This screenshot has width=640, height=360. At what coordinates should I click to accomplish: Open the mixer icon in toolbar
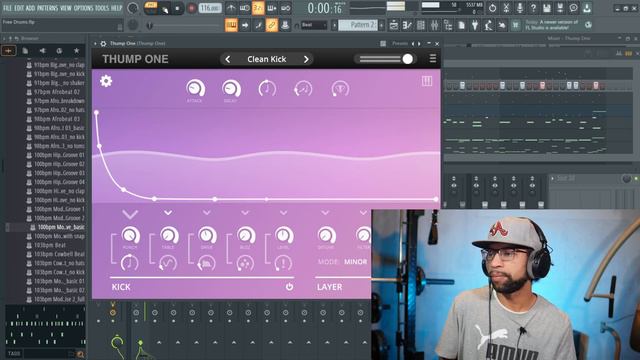434,25
